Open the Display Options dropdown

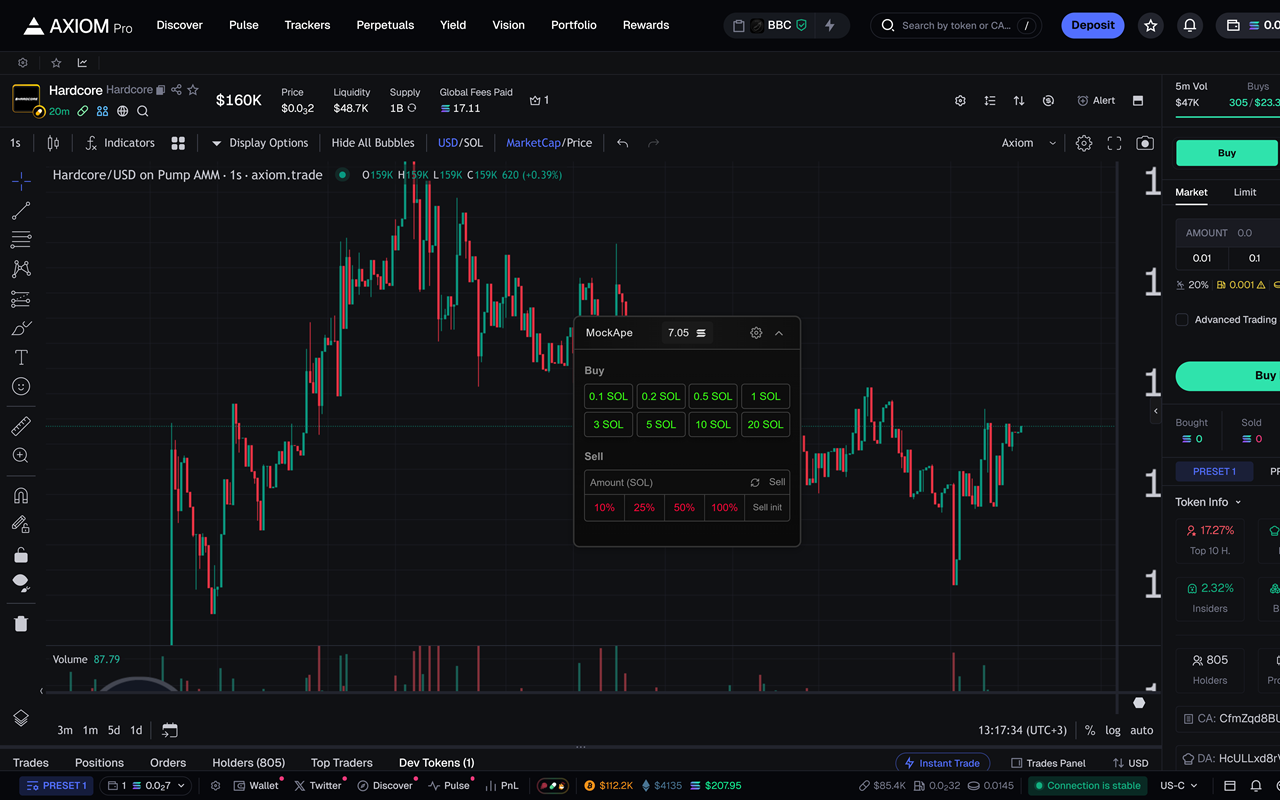(x=259, y=143)
